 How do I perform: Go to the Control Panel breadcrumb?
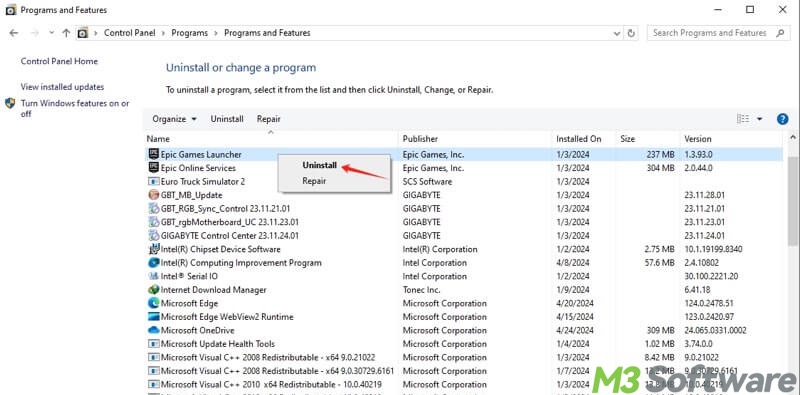point(130,33)
